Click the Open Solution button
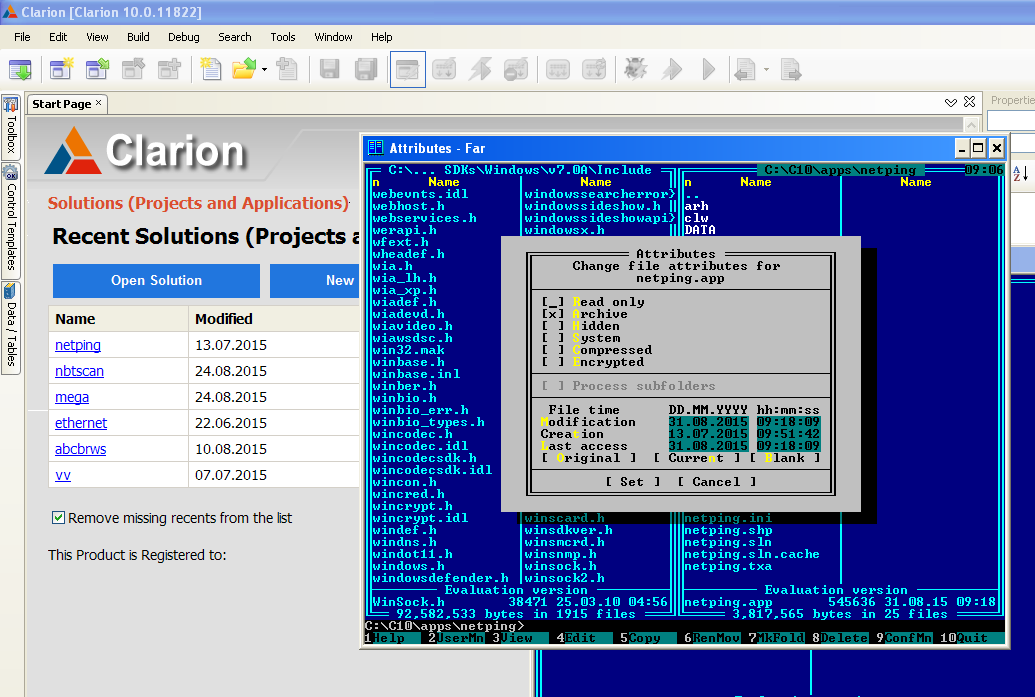Screen dimensions: 1035x697 point(156,281)
